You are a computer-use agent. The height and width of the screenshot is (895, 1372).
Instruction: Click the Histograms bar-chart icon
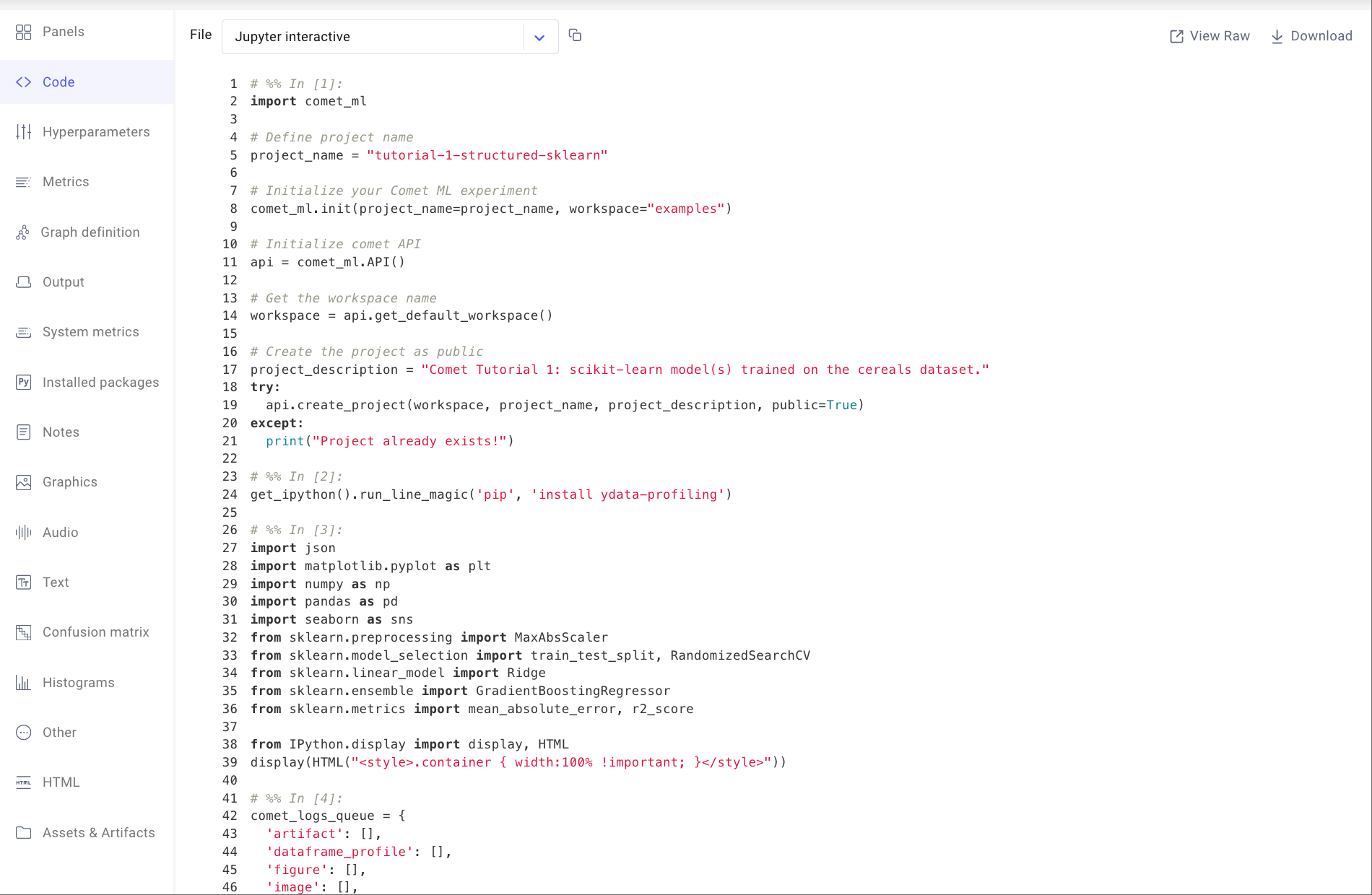point(22,682)
